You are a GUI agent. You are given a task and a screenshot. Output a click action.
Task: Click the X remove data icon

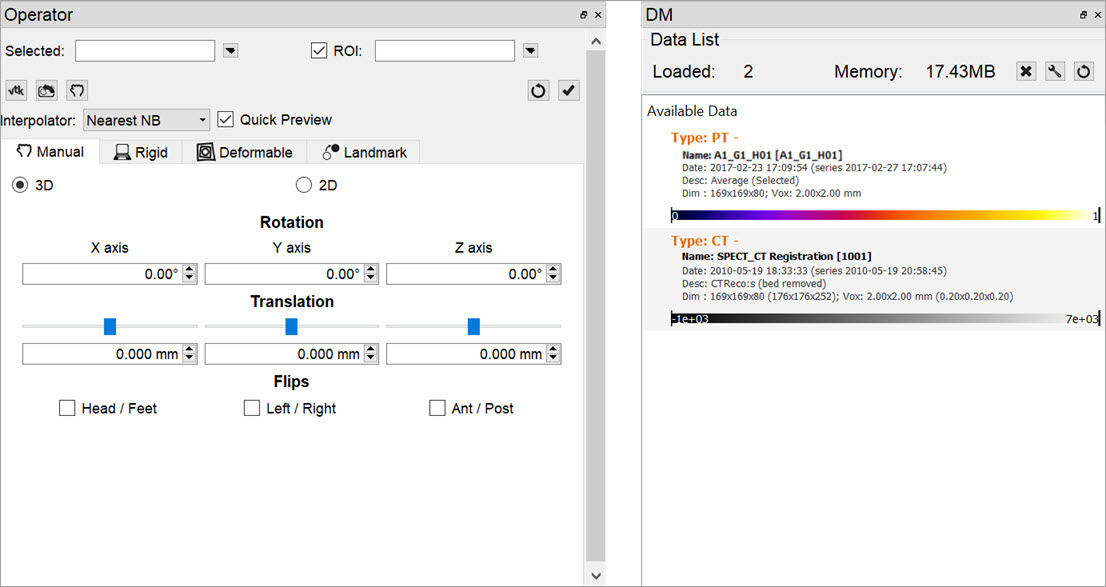[1025, 71]
